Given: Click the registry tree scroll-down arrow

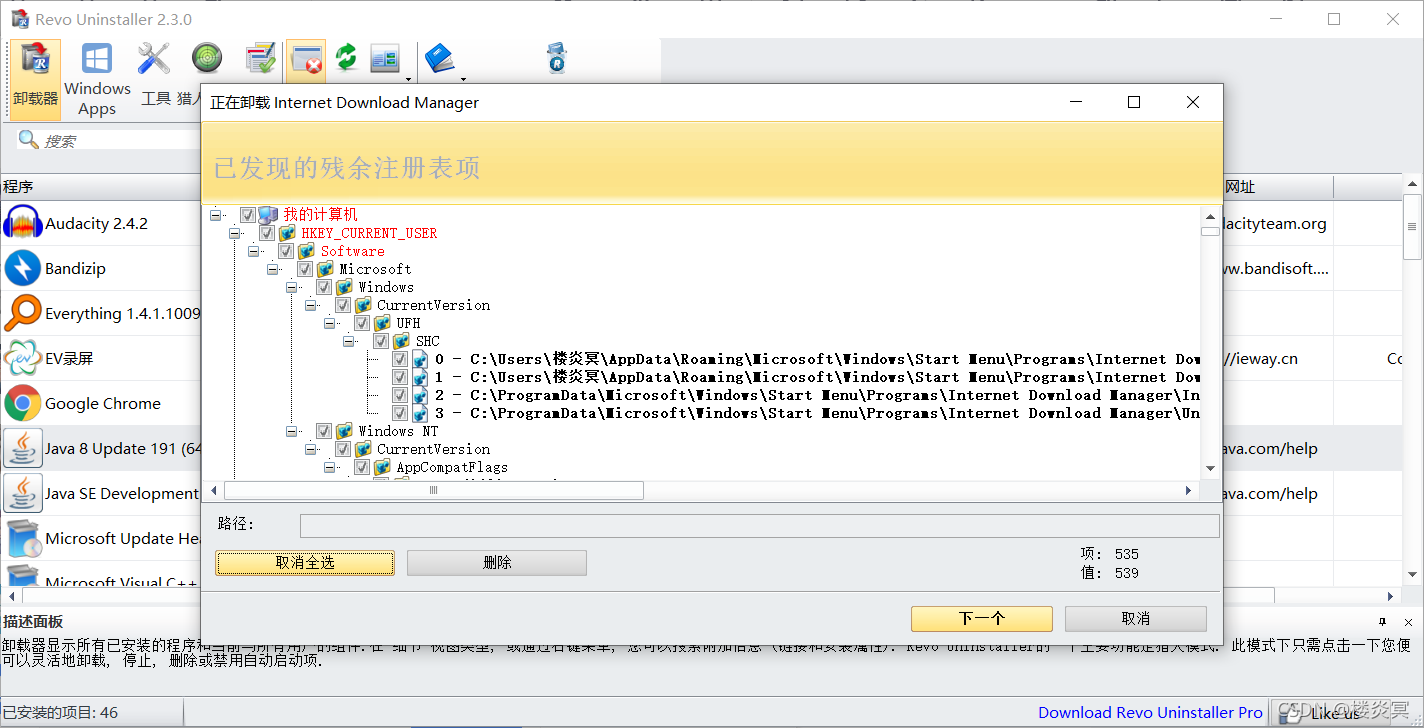Looking at the screenshot, I should coord(1210,468).
